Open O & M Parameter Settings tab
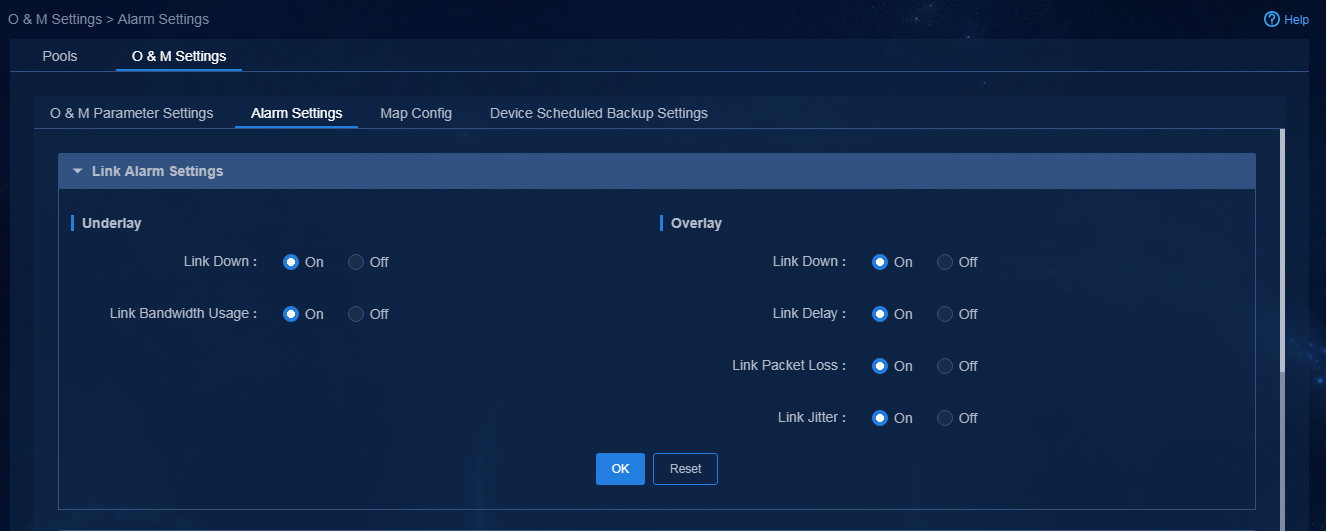The width and height of the screenshot is (1326, 531). [132, 113]
